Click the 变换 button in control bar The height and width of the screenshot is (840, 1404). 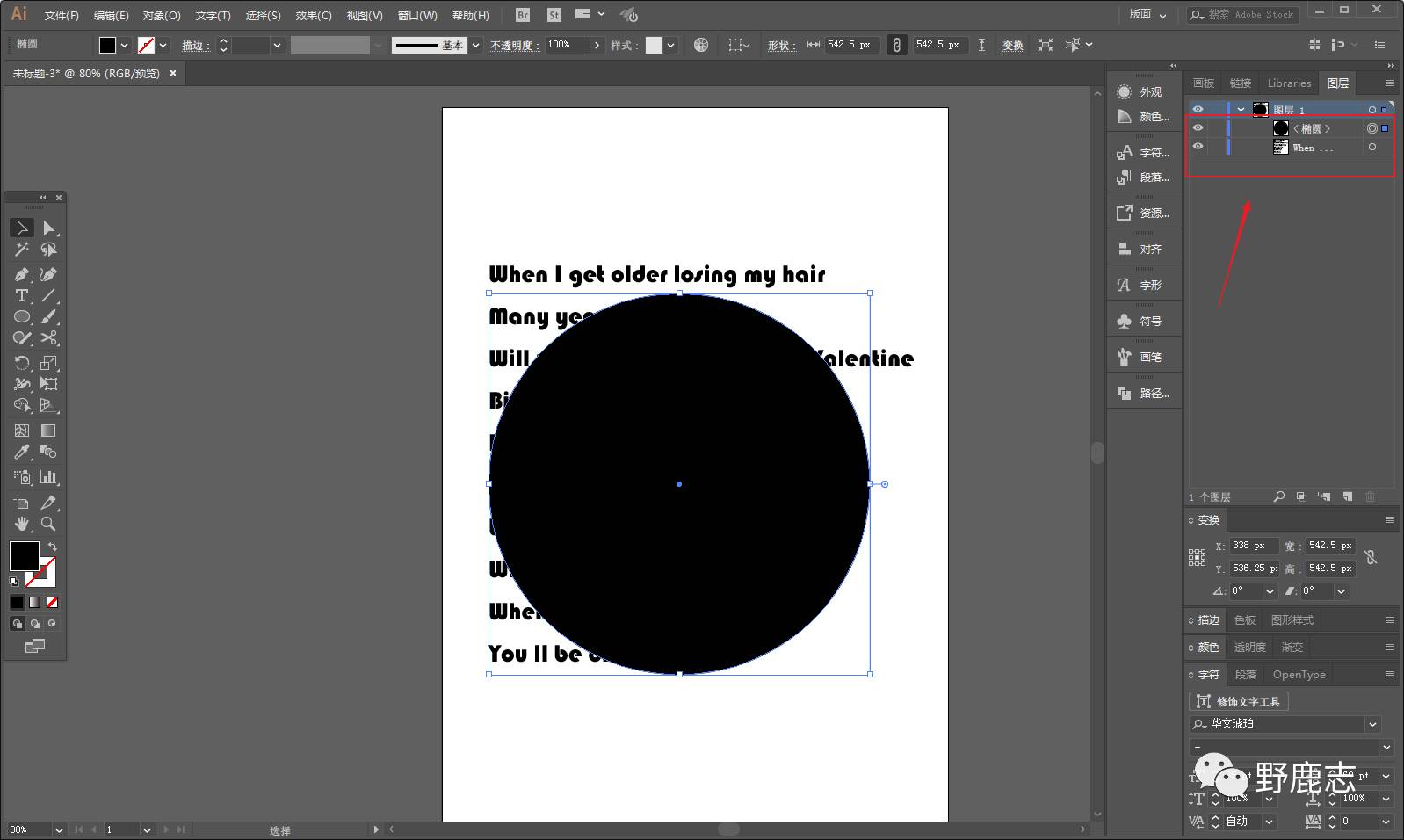pos(1012,45)
